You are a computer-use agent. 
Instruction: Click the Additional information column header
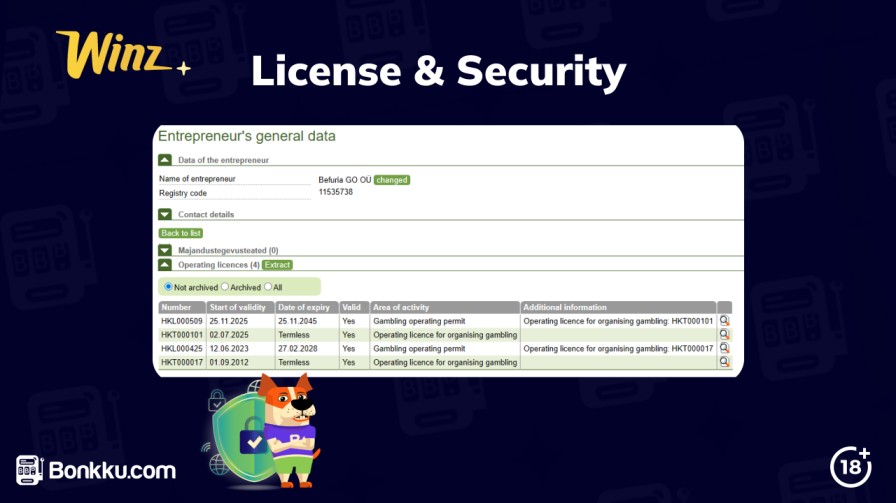point(618,307)
